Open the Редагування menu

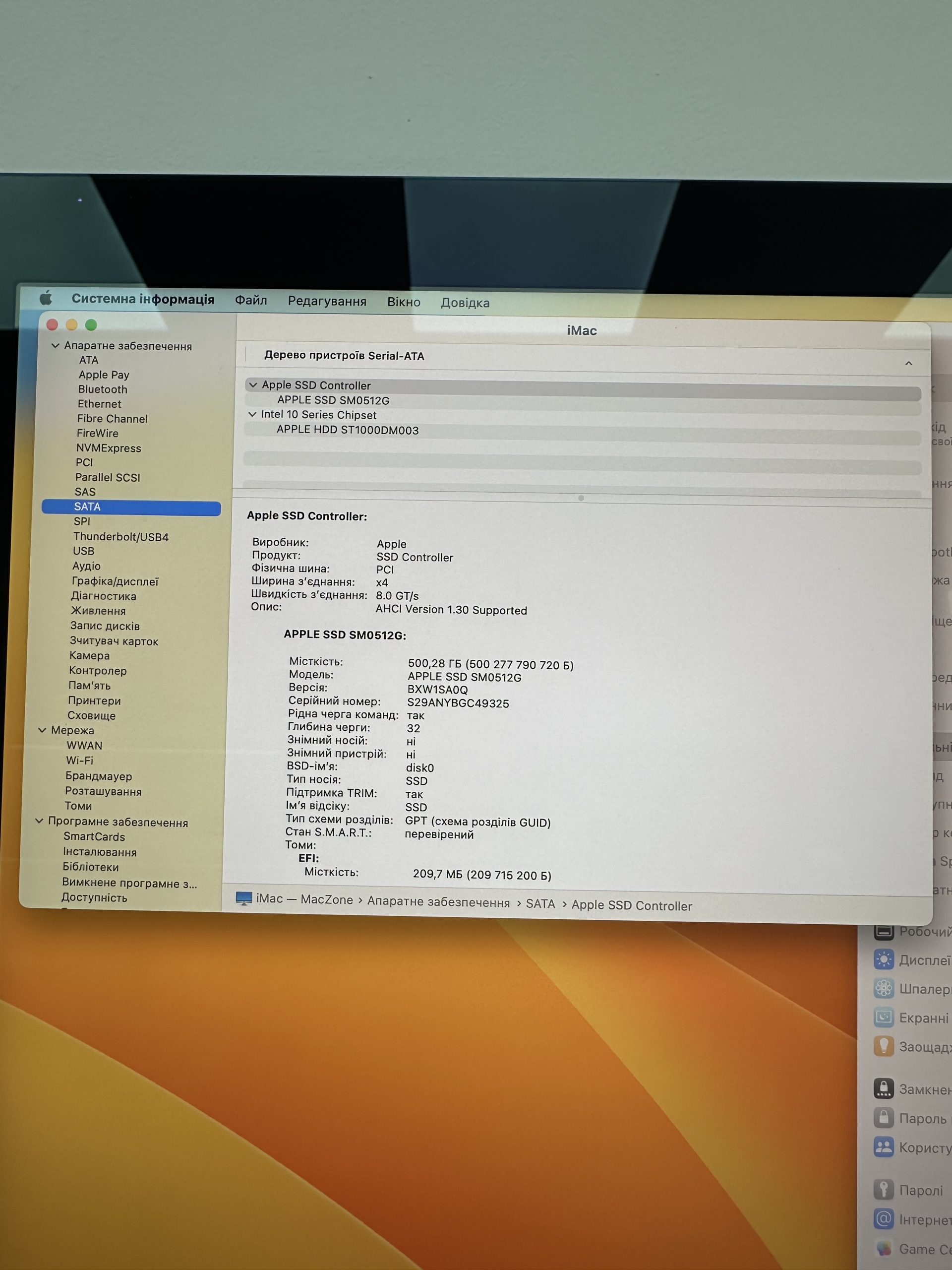(327, 302)
